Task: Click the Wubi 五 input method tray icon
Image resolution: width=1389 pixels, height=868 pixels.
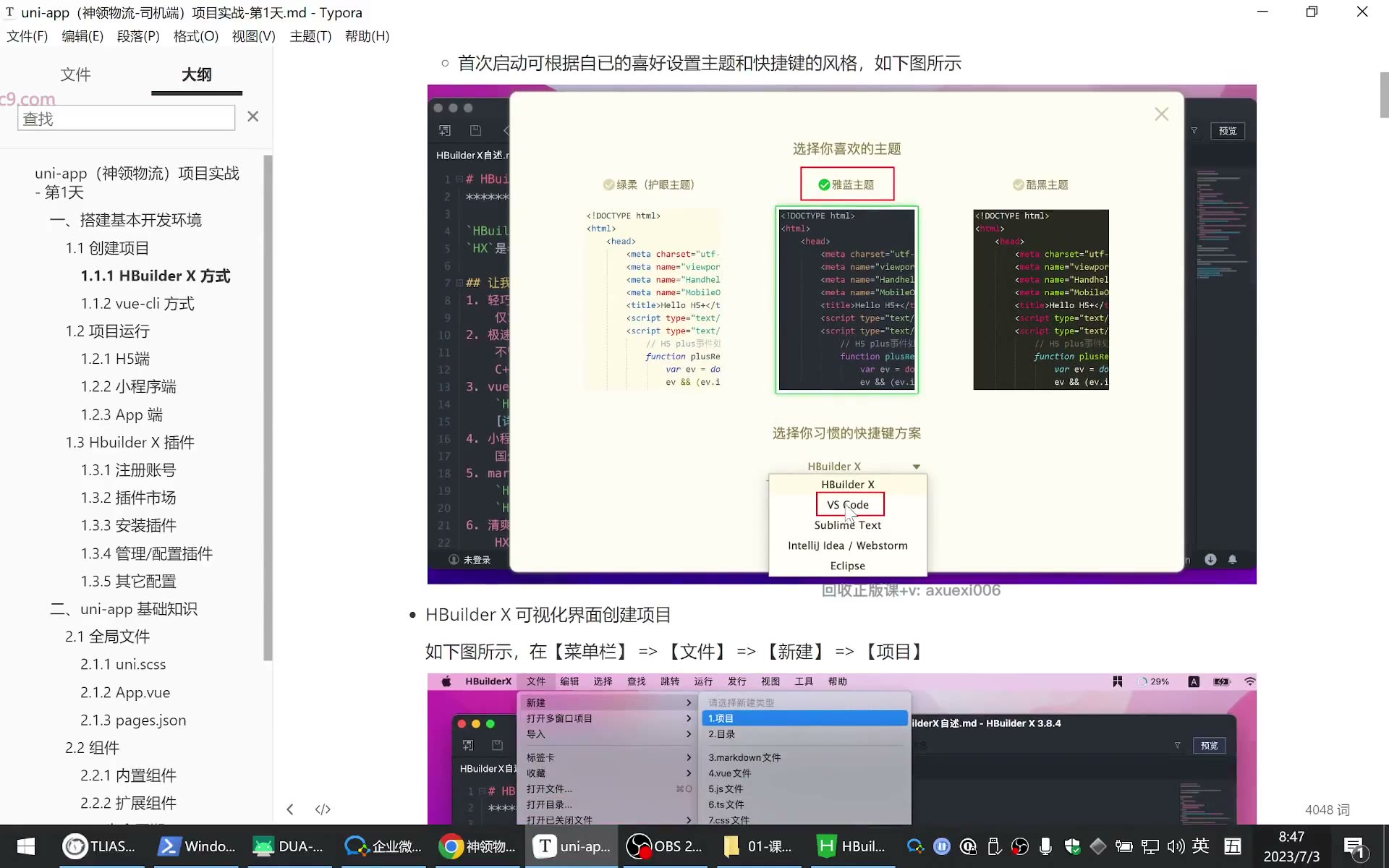Action: [1233, 846]
